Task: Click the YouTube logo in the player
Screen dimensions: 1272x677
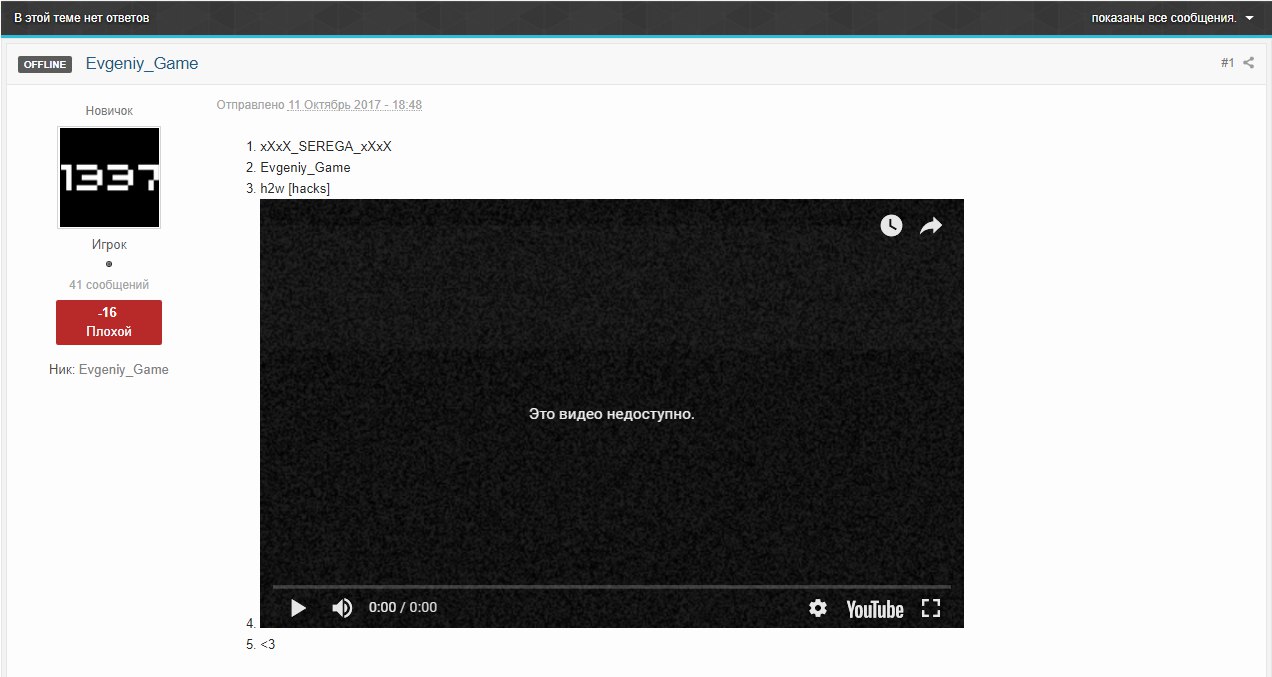Action: coord(874,609)
